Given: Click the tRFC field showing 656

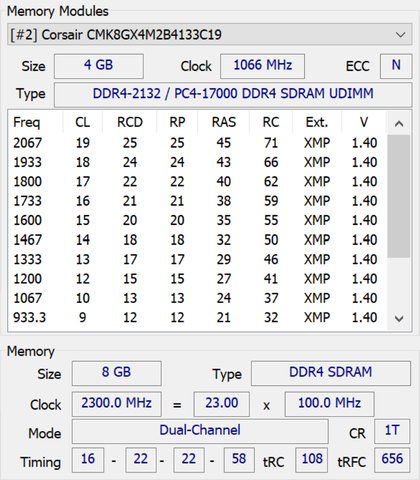Looking at the screenshot, I should [392, 460].
